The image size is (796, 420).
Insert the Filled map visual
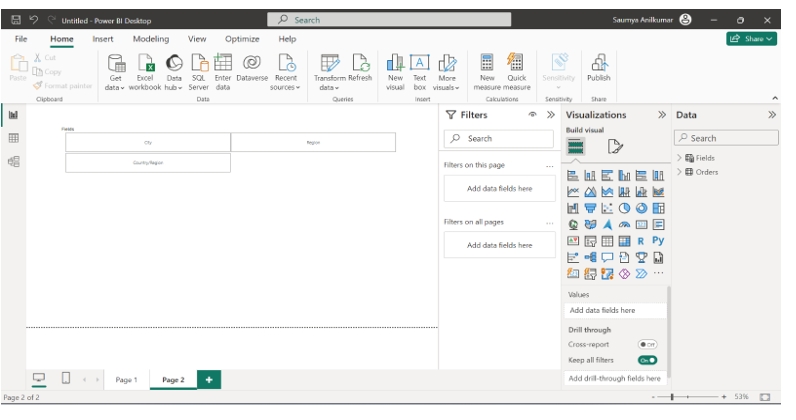pyautogui.click(x=590, y=224)
